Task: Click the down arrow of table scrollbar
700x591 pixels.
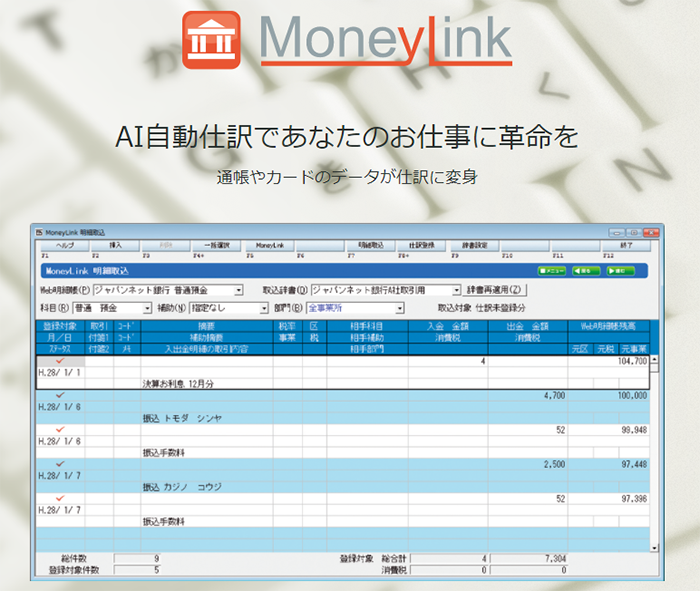Action: coord(655,547)
